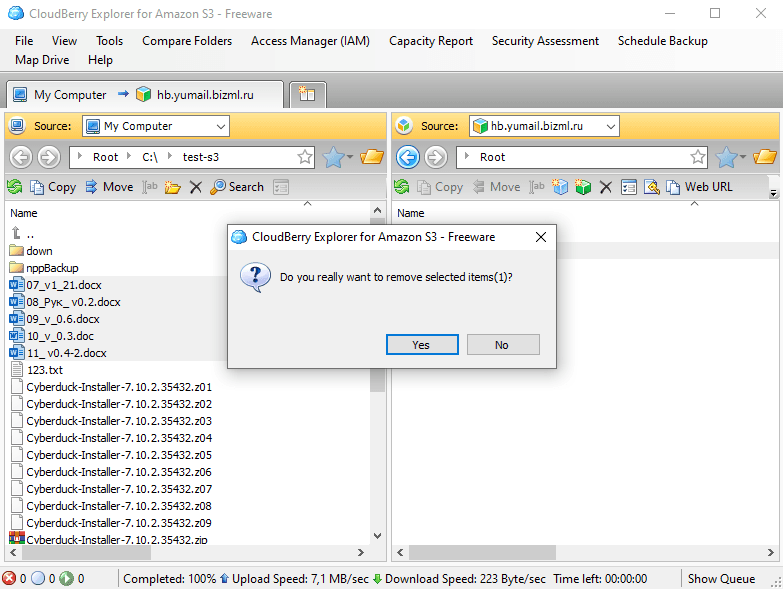Image resolution: width=783 pixels, height=589 pixels.
Task: Click the right pane ACL key icon
Action: 652,187
